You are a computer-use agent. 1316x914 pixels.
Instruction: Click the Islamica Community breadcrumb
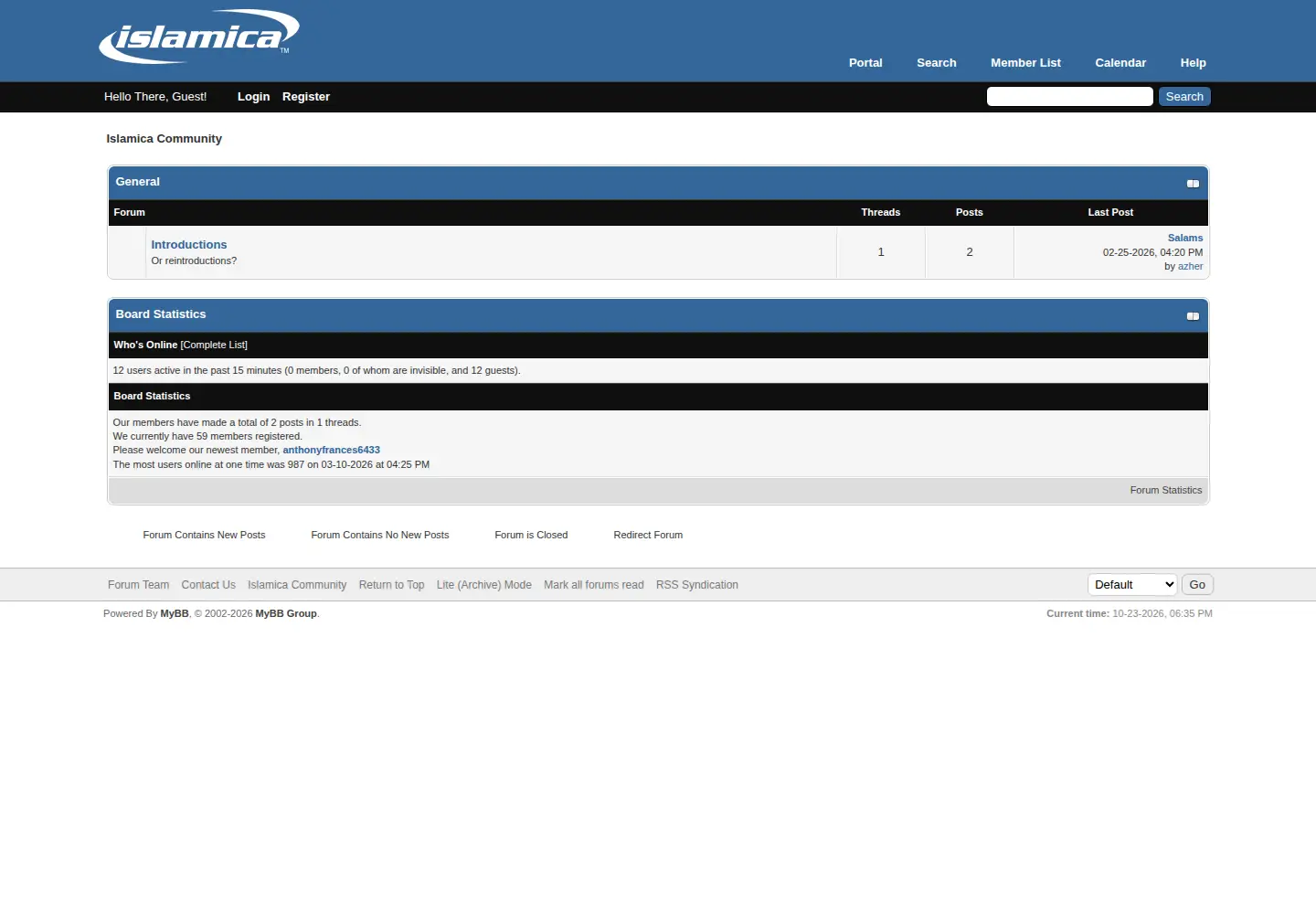164,139
